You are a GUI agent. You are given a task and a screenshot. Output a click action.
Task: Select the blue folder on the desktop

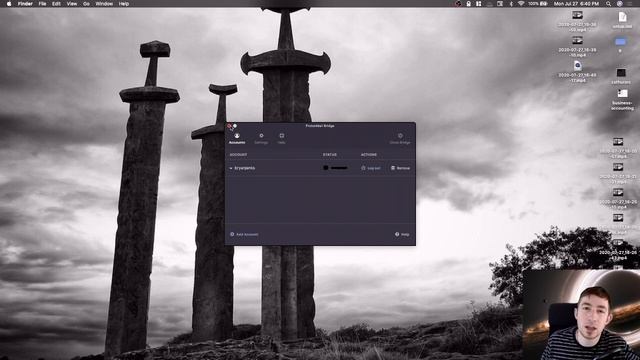point(620,42)
